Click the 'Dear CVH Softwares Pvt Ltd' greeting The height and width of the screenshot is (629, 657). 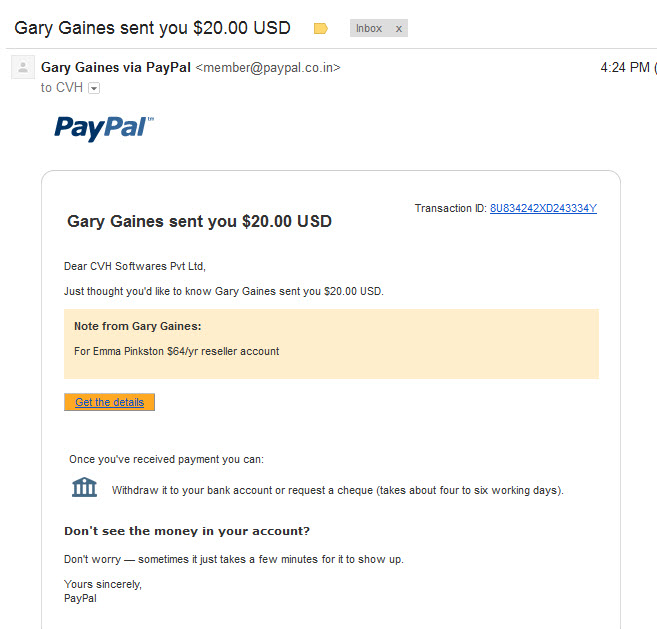(135, 266)
